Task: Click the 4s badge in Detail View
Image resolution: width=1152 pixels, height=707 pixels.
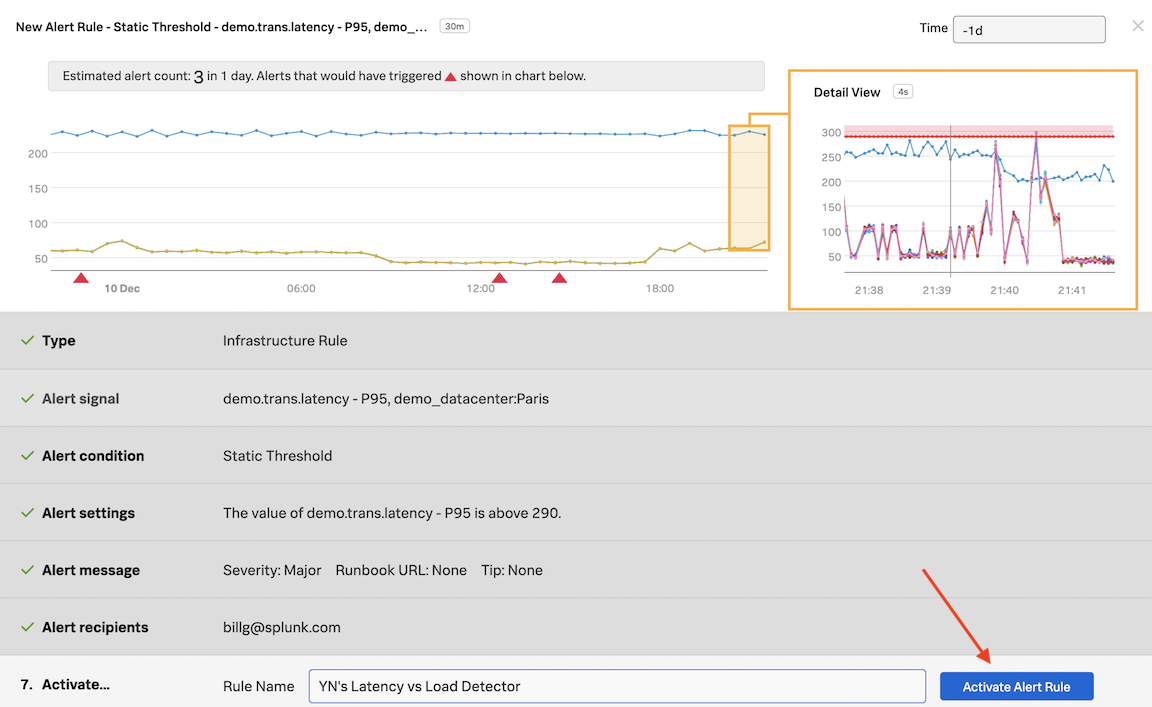Action: pyautogui.click(x=903, y=92)
